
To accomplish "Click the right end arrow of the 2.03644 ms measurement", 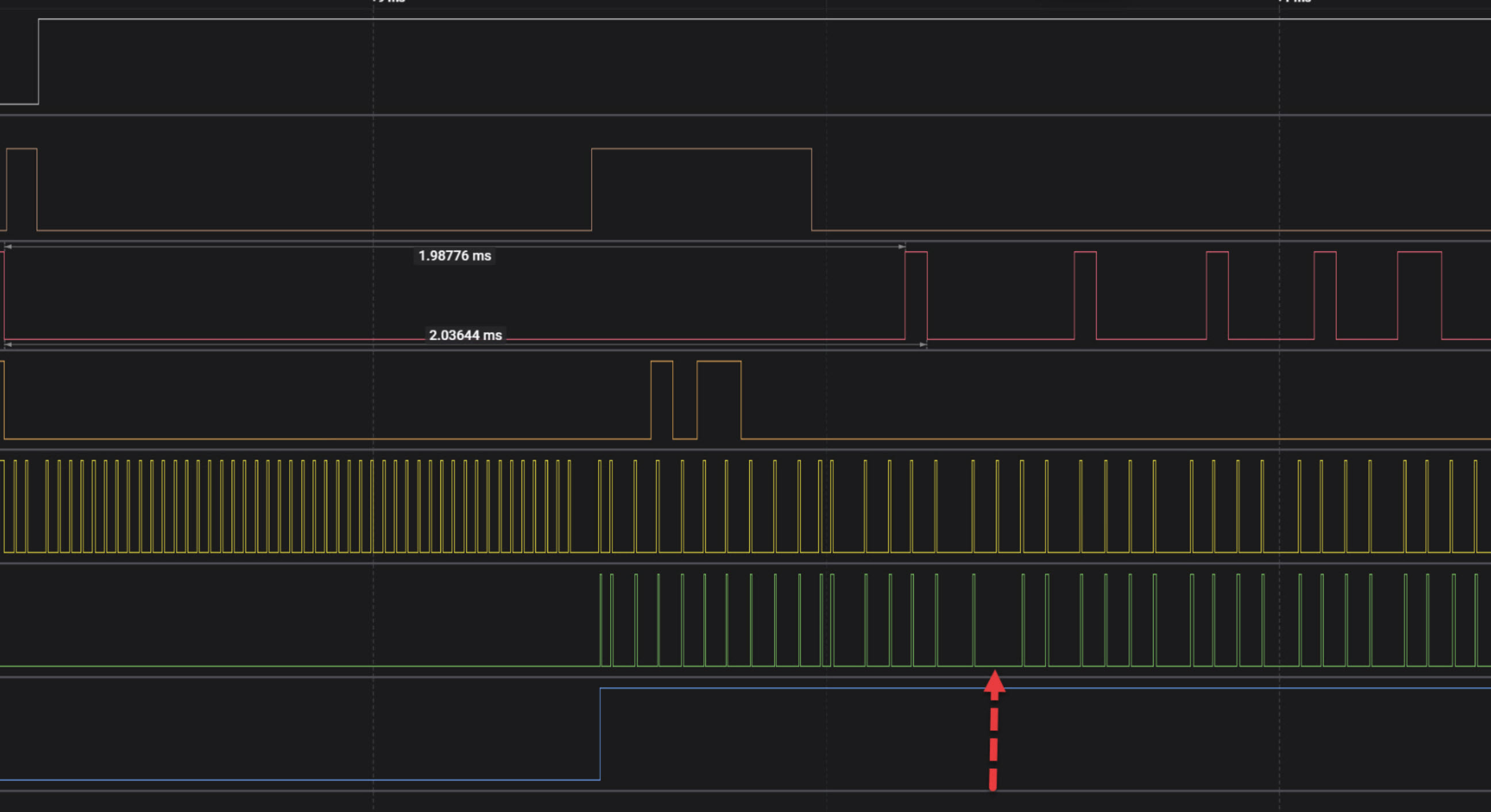I will [x=923, y=345].
